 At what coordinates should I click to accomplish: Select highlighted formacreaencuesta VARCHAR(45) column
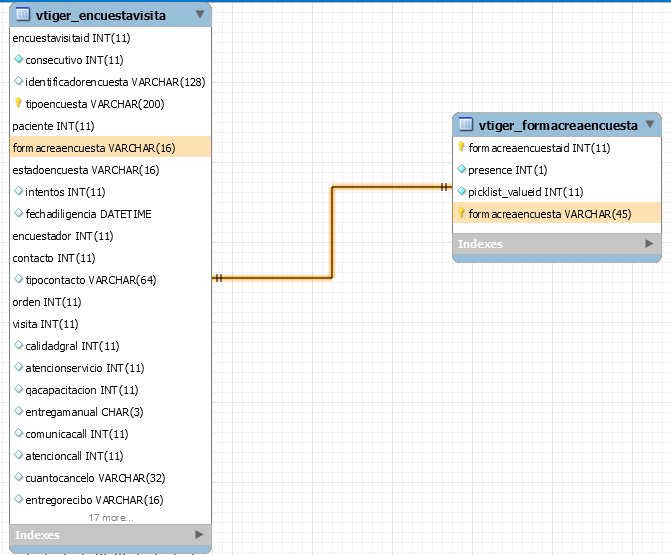[557, 214]
